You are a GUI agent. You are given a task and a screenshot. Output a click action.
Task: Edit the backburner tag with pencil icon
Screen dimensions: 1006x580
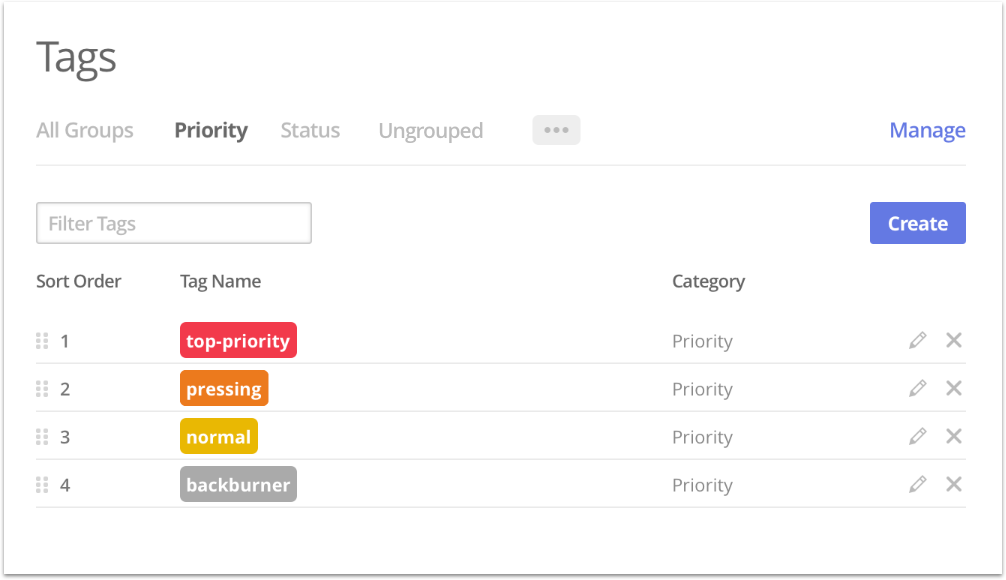point(917,485)
